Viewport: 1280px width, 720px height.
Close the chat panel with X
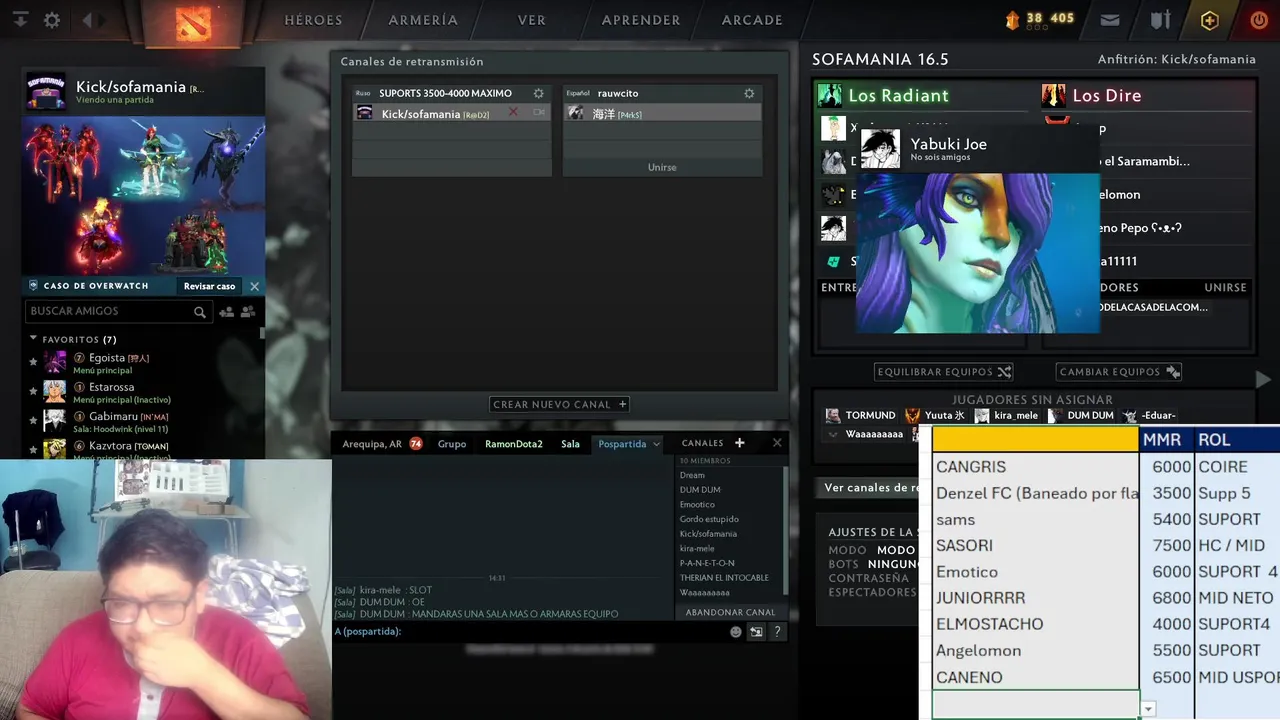777,443
